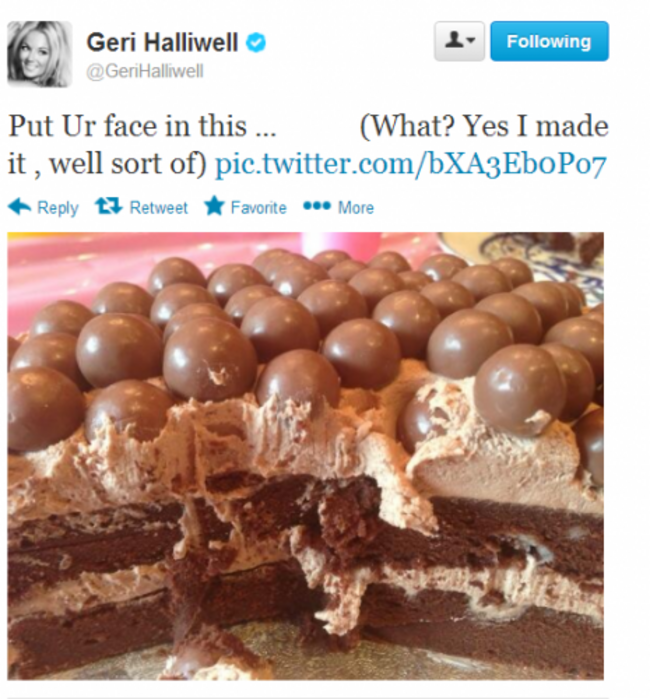Click the Reply text label

coord(58,208)
